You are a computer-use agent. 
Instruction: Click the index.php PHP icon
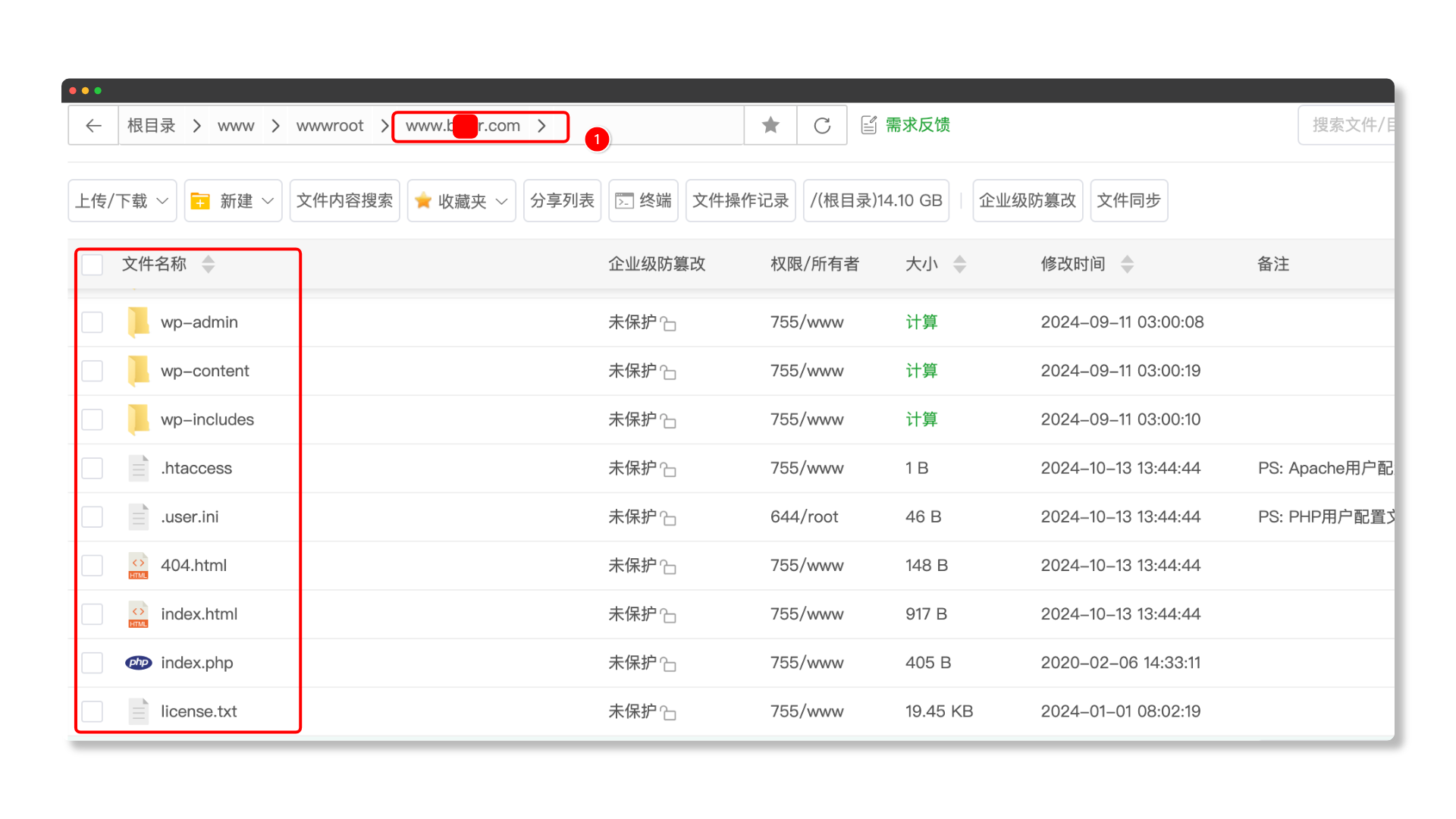point(138,663)
